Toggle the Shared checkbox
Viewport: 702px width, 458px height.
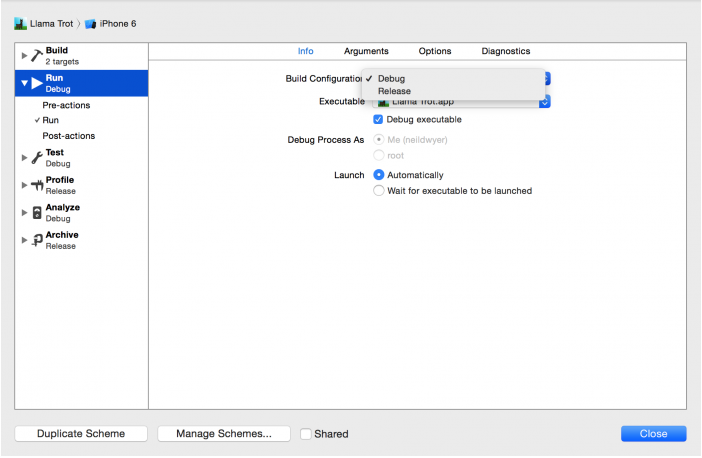[306, 434]
